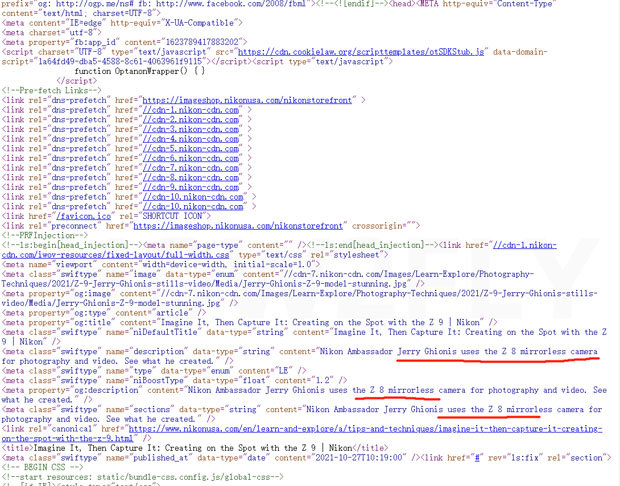This screenshot has width=620, height=486.
Task: Follow the //cdn-6.nikon-cdn.com link
Action: click(x=191, y=158)
